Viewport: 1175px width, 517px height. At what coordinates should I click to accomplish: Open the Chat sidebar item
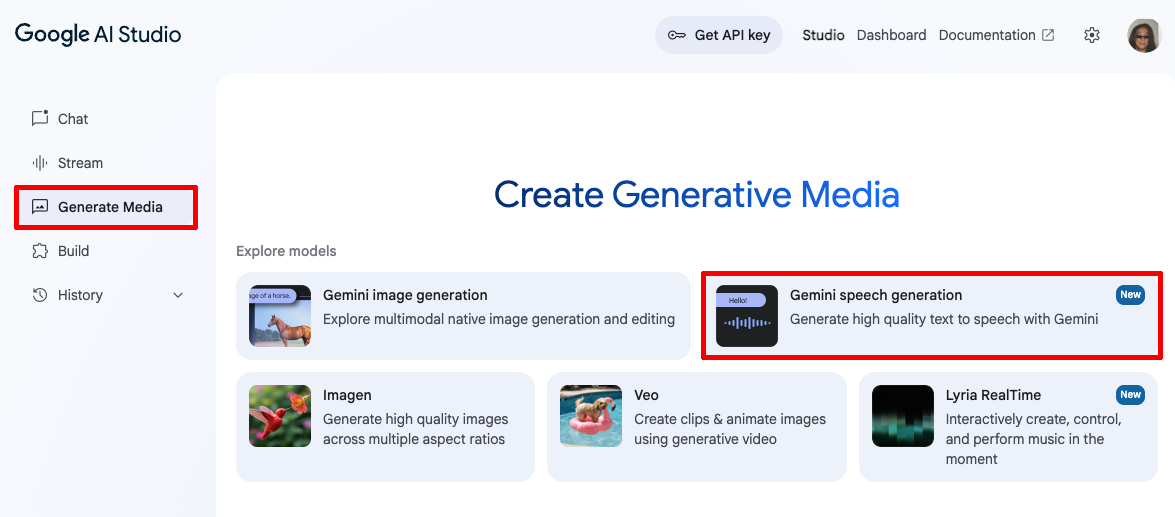(106, 118)
